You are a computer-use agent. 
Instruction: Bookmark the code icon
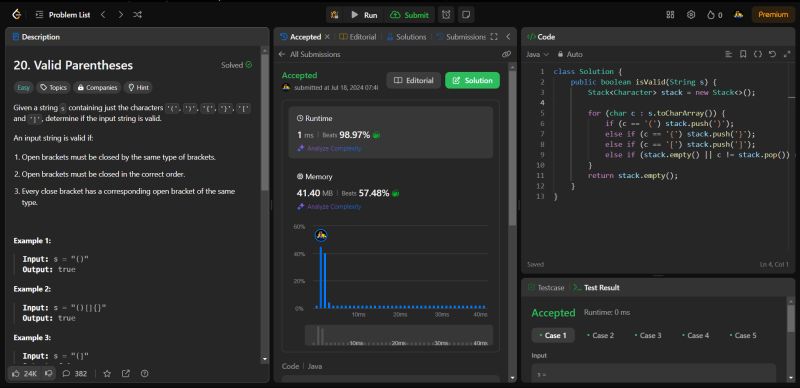(743, 54)
